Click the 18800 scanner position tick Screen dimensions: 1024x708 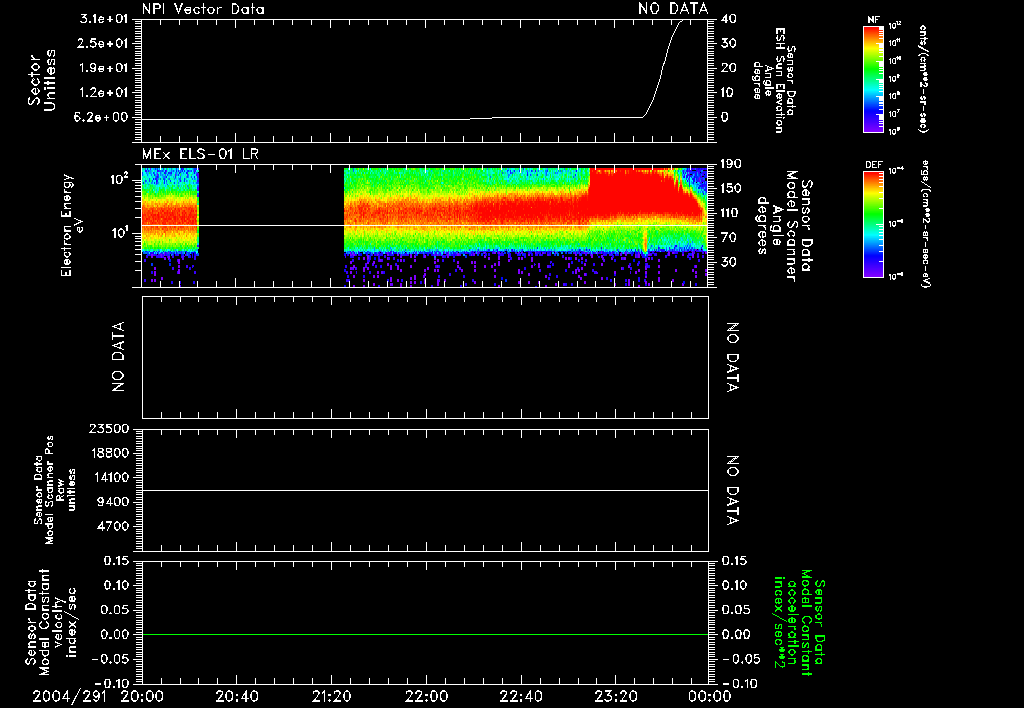[108, 453]
